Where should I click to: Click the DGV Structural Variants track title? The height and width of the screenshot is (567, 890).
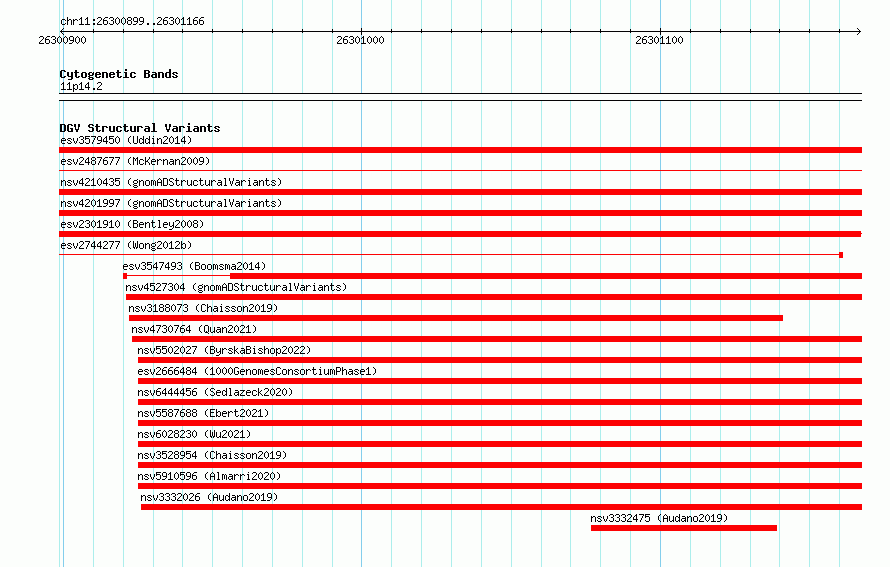tap(140, 128)
